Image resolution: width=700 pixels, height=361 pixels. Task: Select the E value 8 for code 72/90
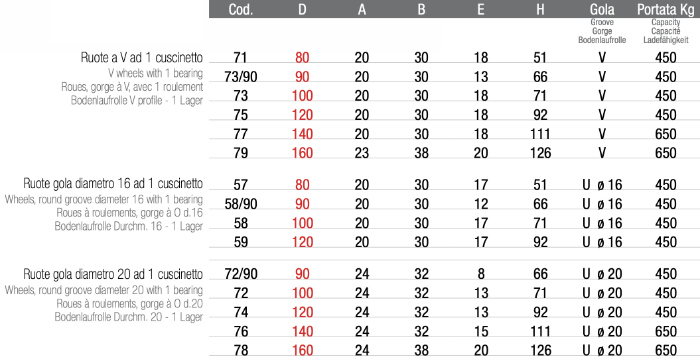(x=481, y=274)
